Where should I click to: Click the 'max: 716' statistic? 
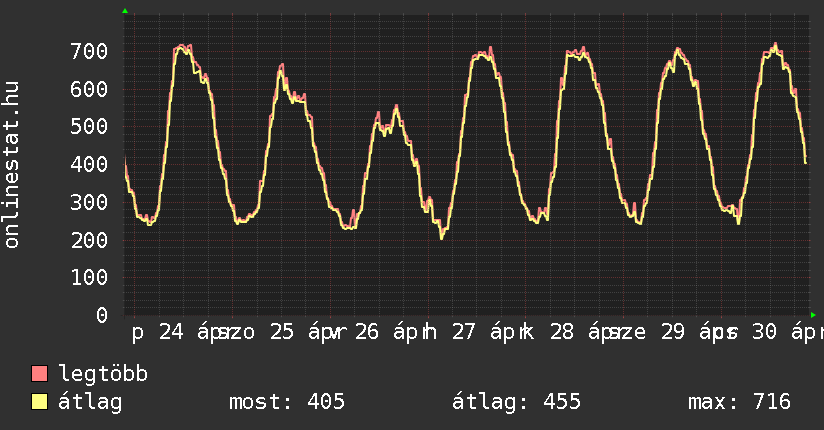(739, 403)
